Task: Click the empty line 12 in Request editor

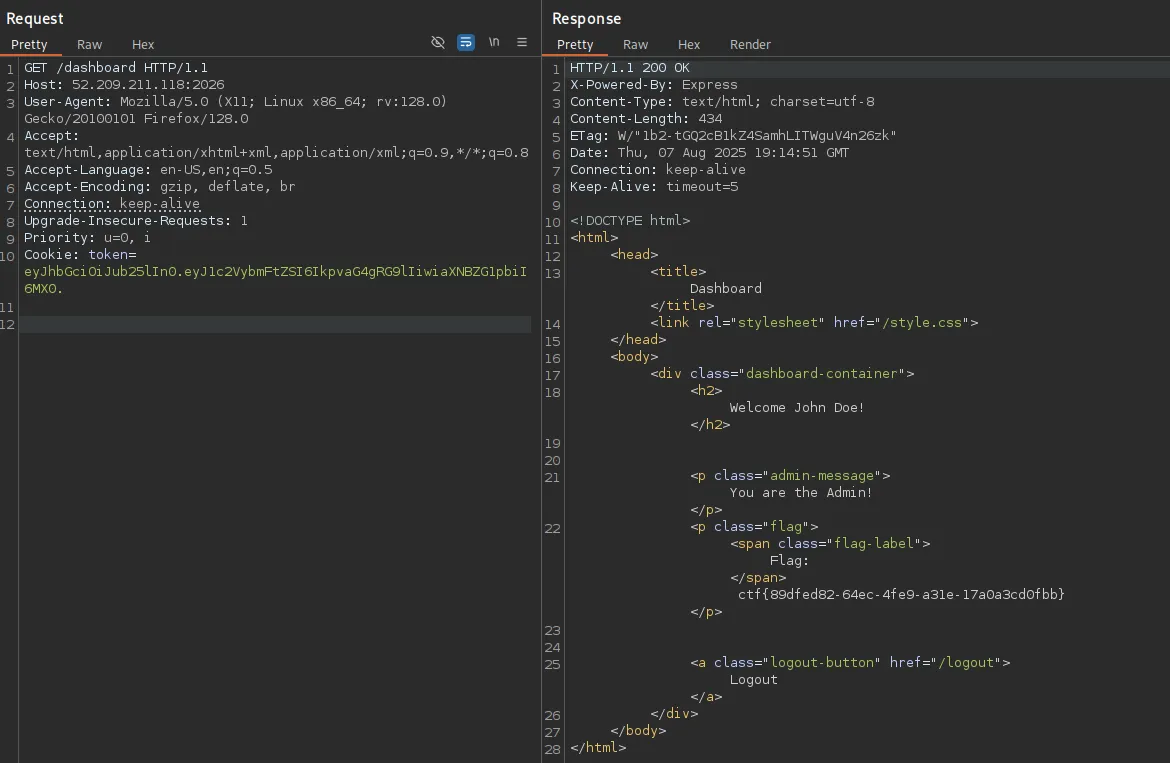Action: pyautogui.click(x=275, y=324)
